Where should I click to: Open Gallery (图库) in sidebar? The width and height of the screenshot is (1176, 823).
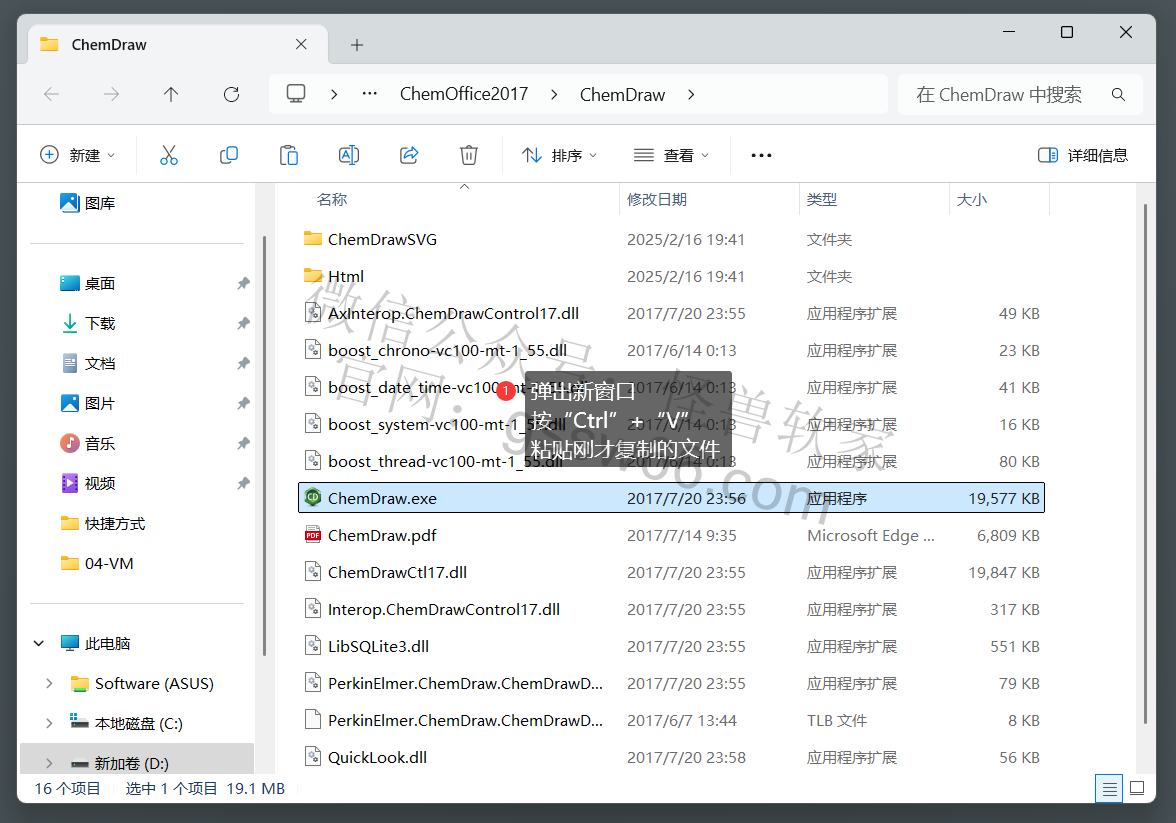click(x=88, y=203)
